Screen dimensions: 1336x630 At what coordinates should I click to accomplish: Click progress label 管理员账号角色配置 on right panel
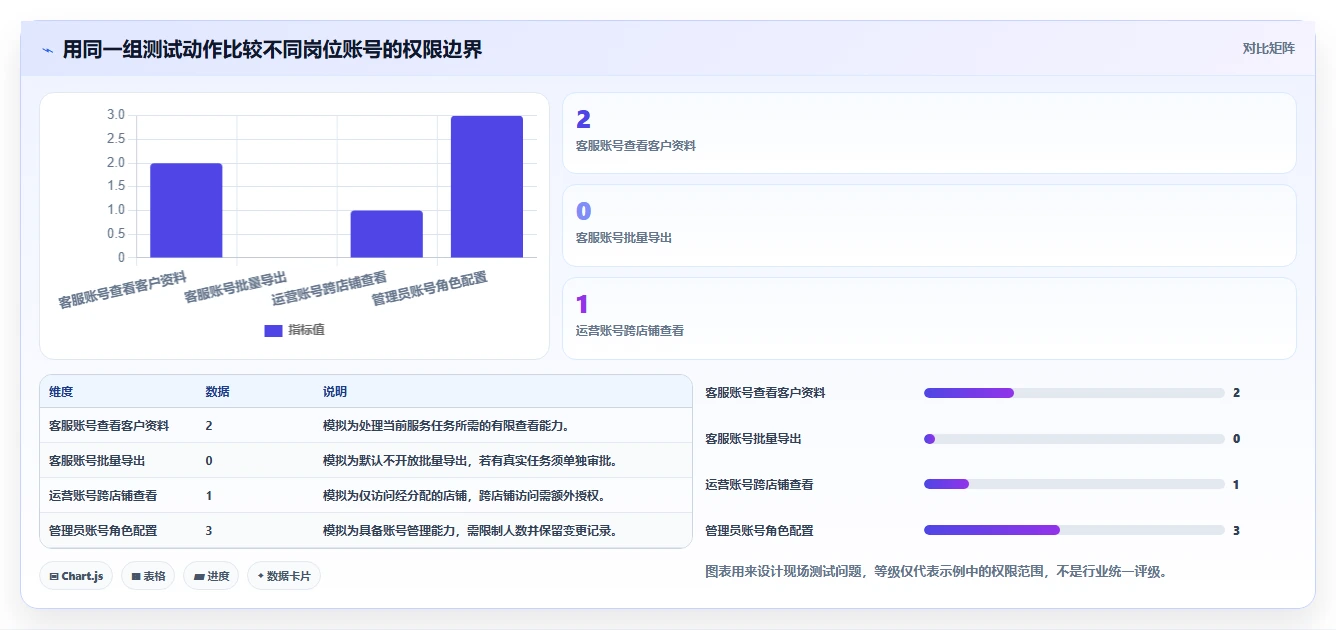(760, 530)
